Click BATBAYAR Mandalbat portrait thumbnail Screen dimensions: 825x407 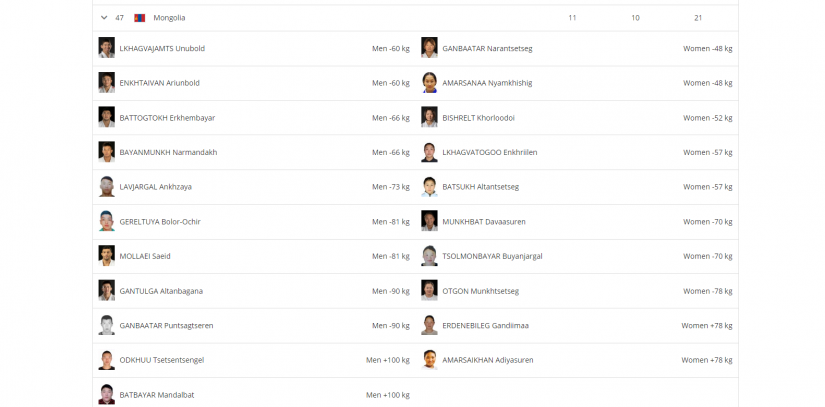[106, 394]
